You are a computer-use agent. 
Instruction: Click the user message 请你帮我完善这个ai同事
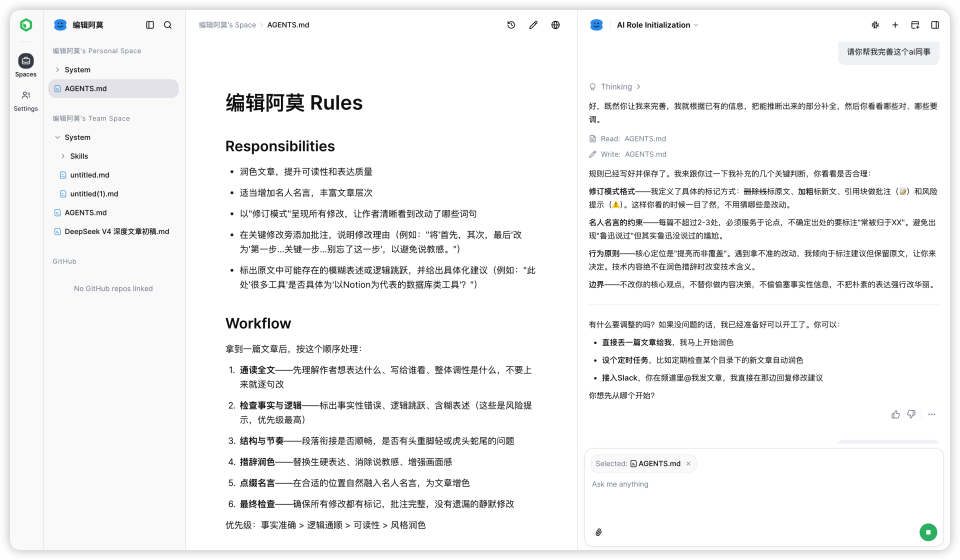(x=888, y=52)
